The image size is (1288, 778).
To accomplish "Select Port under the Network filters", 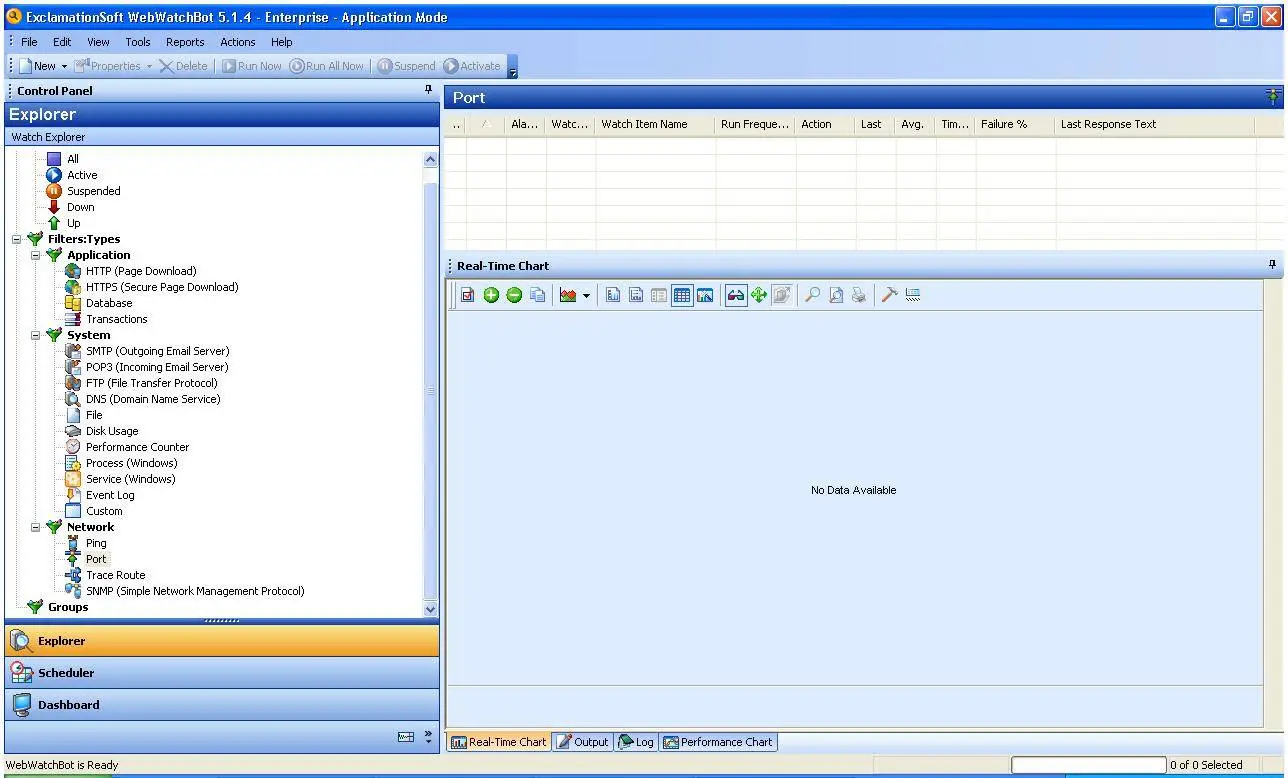I will tap(96, 559).
